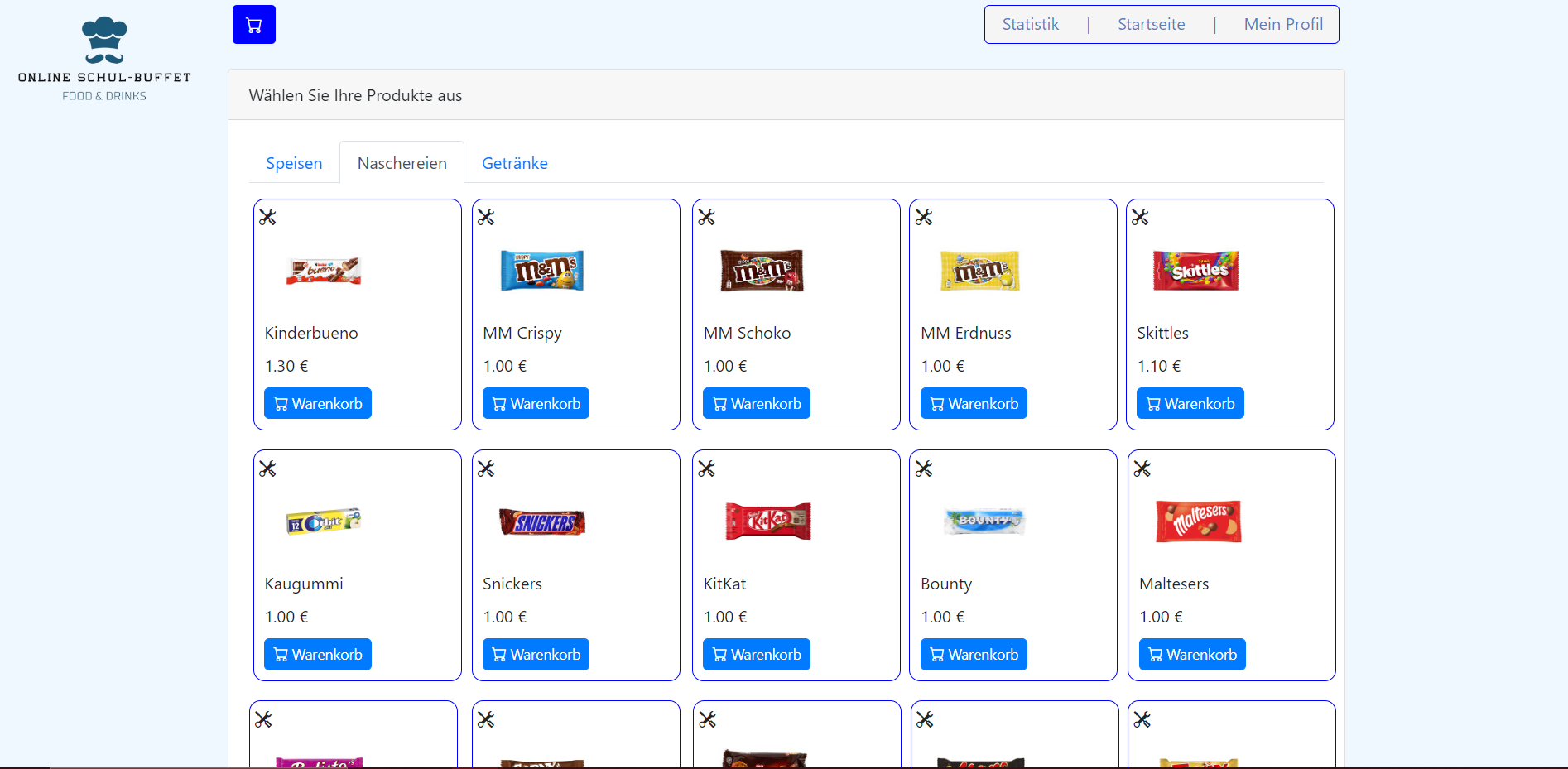Viewport: 1568px width, 769px height.
Task: Click the edit tools icon on Maltesers card
Action: [1142, 469]
